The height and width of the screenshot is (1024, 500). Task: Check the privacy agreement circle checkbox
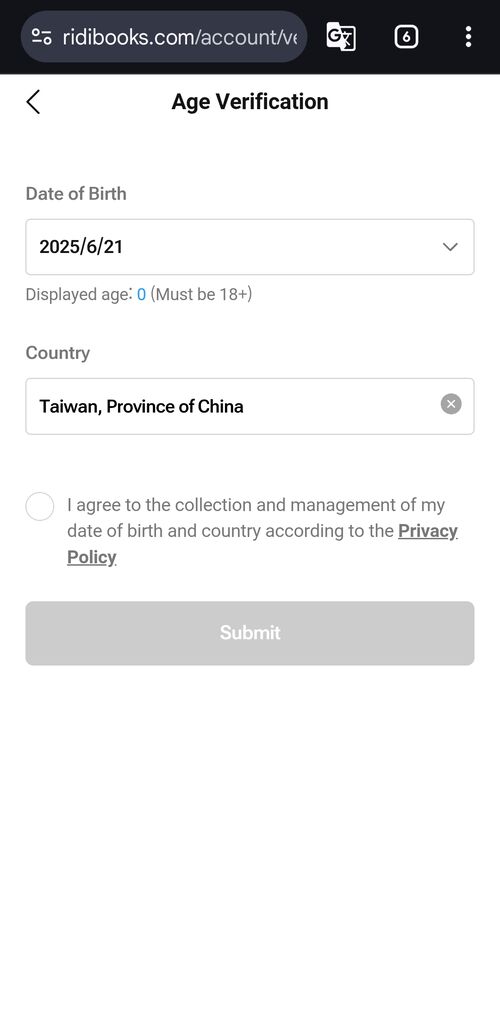click(40, 507)
